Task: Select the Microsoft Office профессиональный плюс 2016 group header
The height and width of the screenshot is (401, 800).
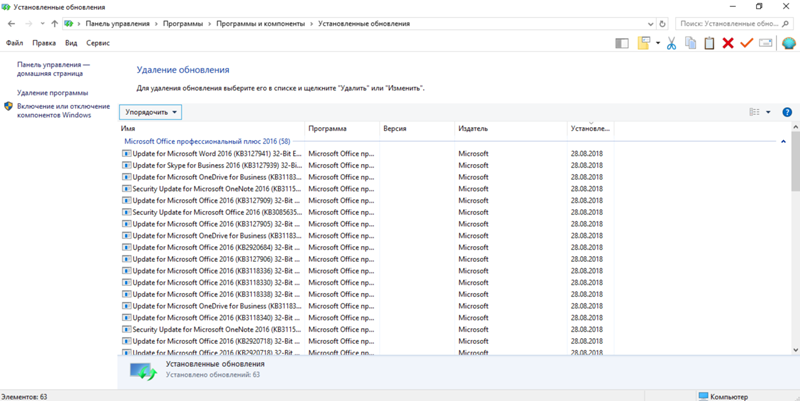Action: pyautogui.click(x=207, y=141)
